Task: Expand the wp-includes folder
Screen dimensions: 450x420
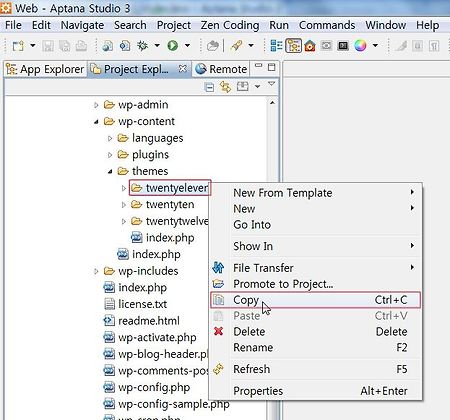Action: point(96,271)
